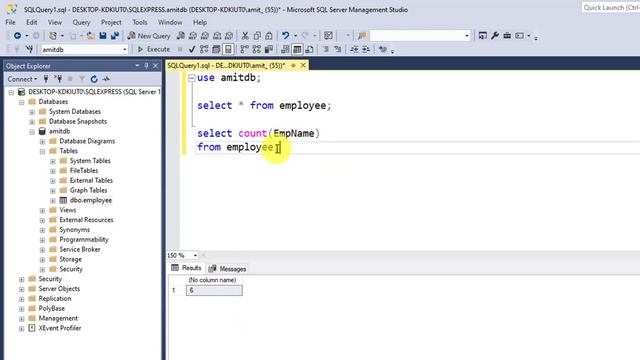Expand the Views folder node
This screenshot has height=360, width=640.
42,211
